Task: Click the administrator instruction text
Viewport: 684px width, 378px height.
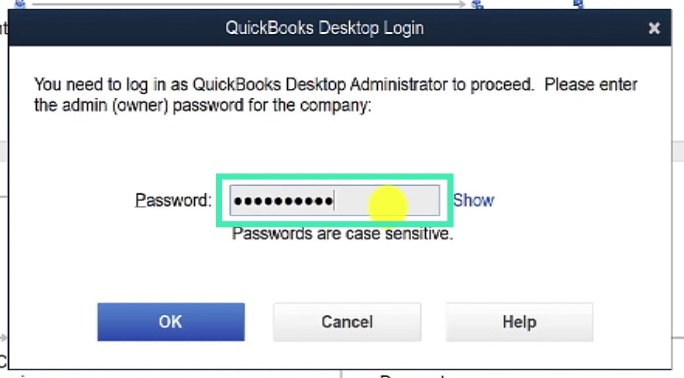Action: click(336, 95)
